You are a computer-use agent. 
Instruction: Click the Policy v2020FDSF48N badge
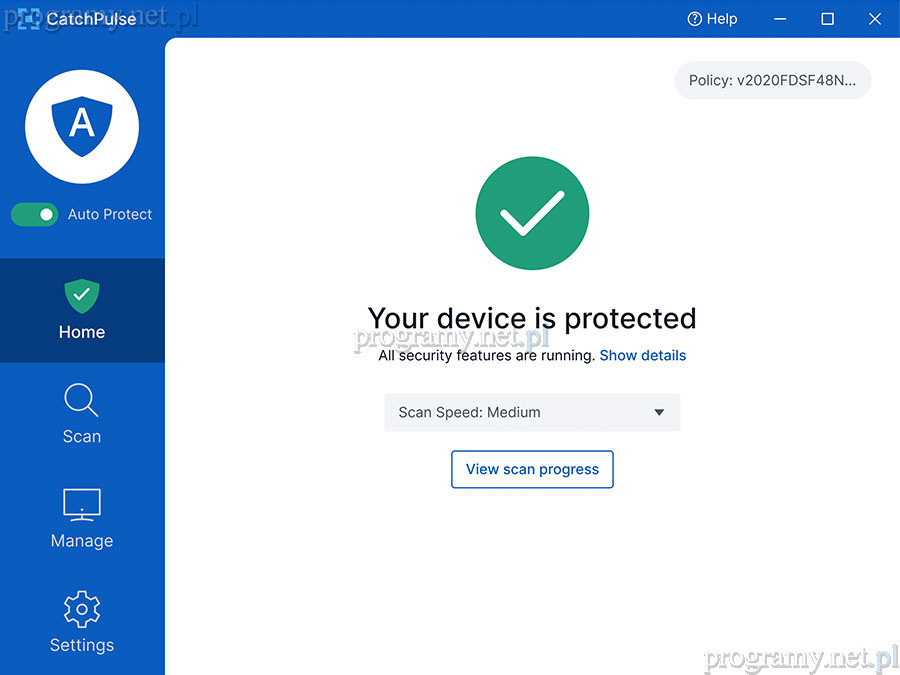(x=773, y=81)
